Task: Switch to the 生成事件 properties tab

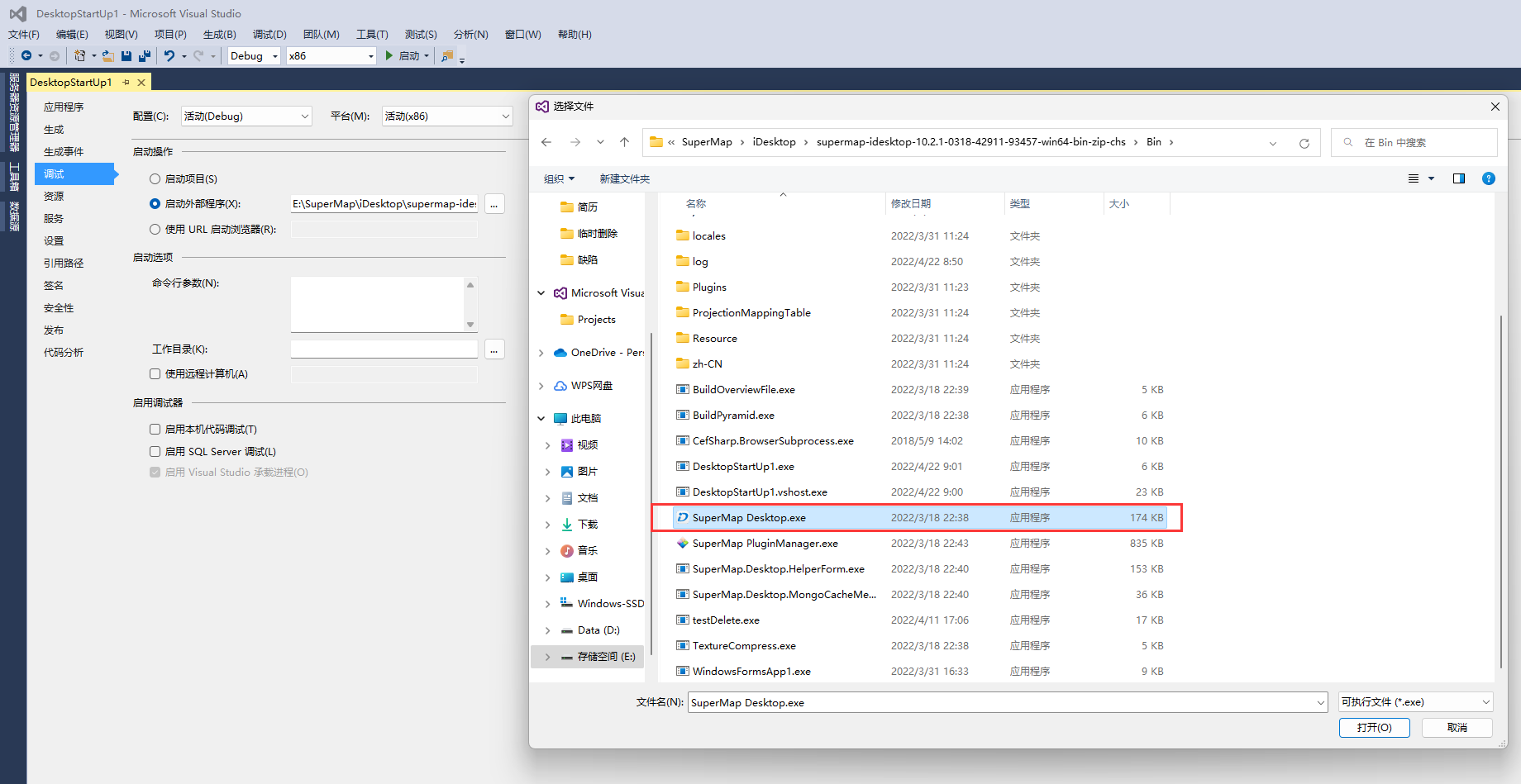Action: click(x=64, y=152)
